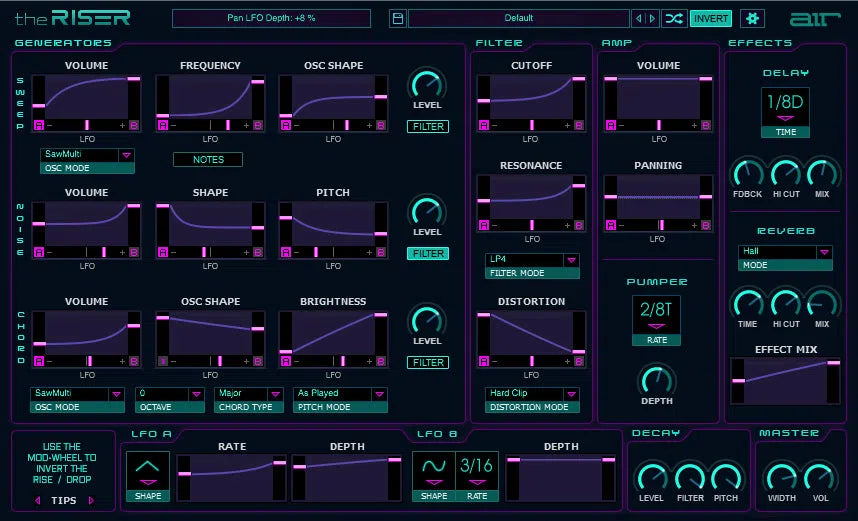Screen dimensions: 858x521
Task: Click the NOTES button under Frequency
Action: (207, 159)
